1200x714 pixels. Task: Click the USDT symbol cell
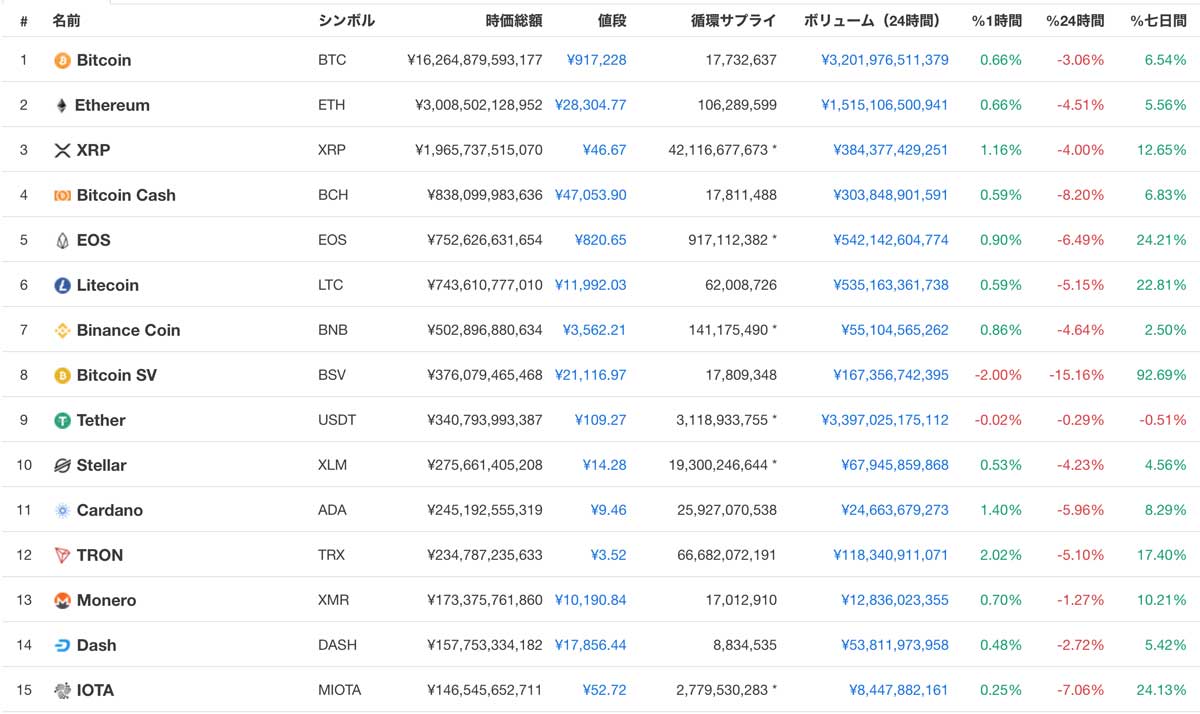[337, 420]
